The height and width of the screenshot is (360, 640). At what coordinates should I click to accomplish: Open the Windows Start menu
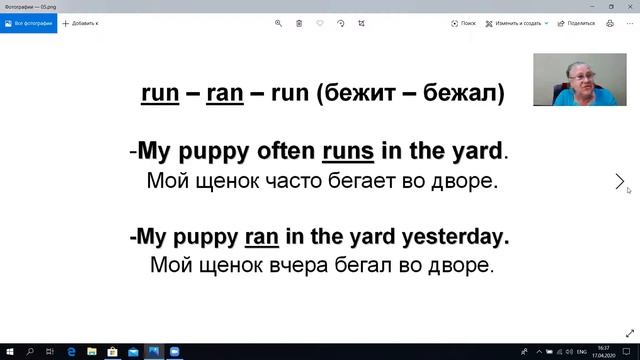(x=10, y=351)
